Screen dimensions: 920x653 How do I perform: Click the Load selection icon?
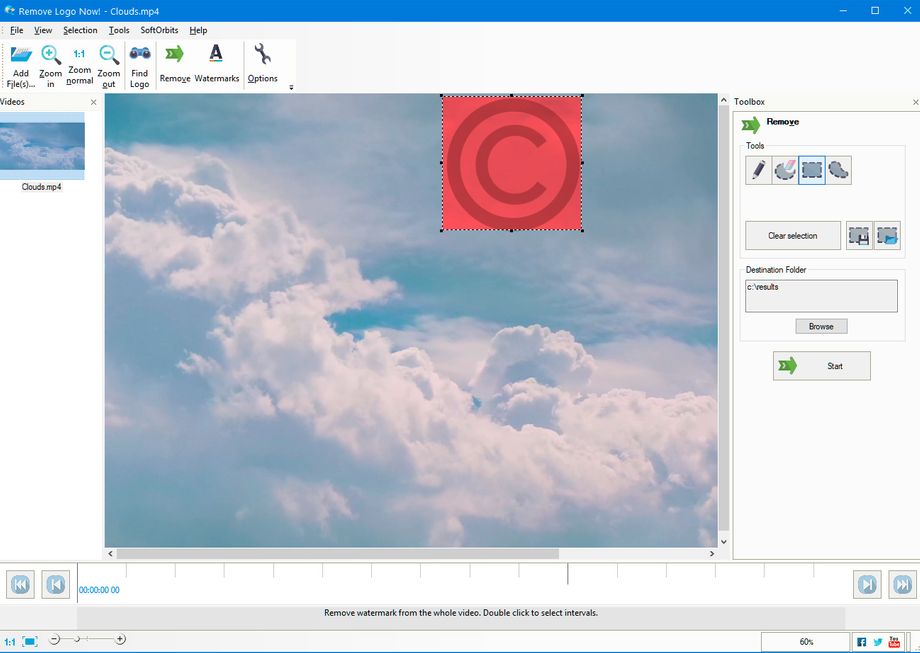point(887,236)
